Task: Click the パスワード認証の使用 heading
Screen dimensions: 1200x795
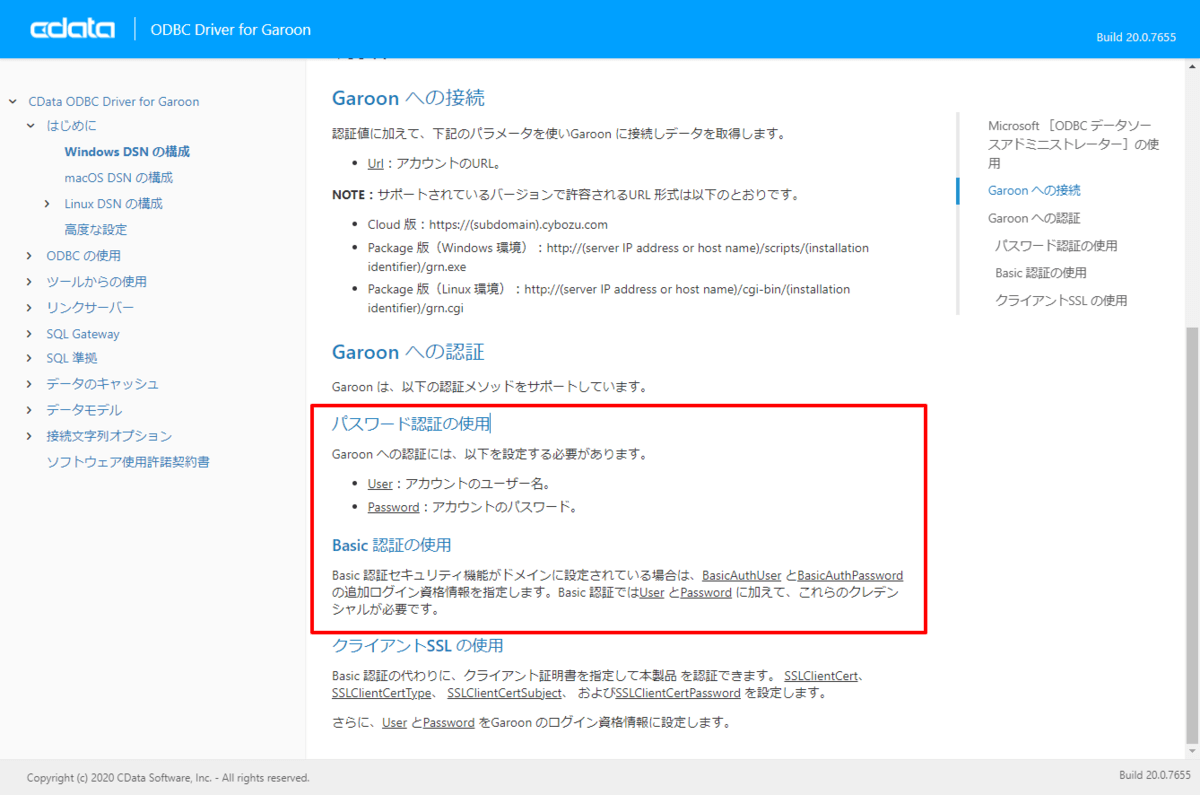Action: tap(411, 424)
